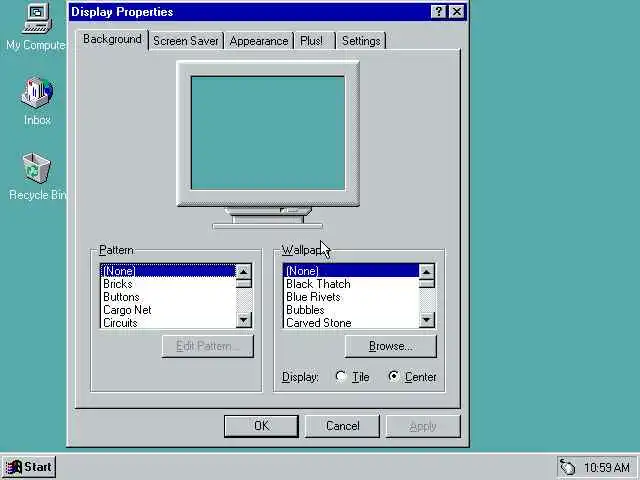640x480 pixels.
Task: Confirm with the OK button
Action: pyautogui.click(x=261, y=426)
